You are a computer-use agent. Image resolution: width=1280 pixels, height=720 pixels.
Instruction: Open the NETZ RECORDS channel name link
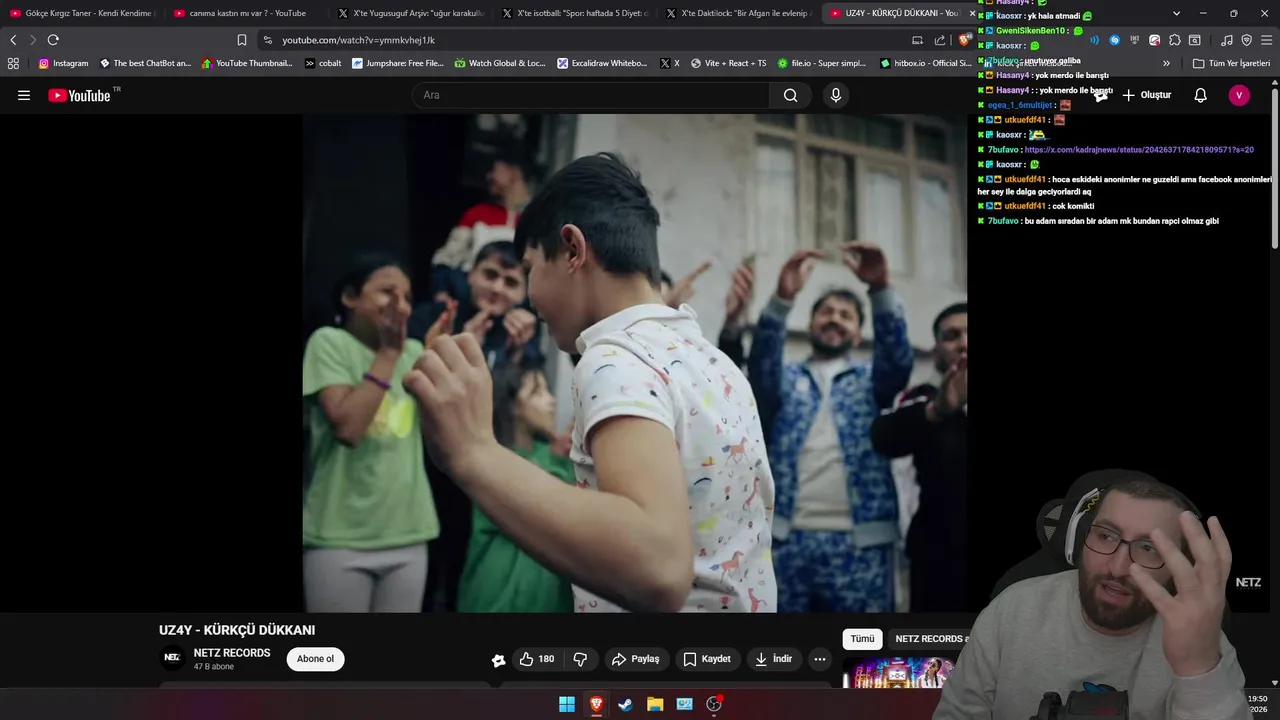pyautogui.click(x=232, y=653)
